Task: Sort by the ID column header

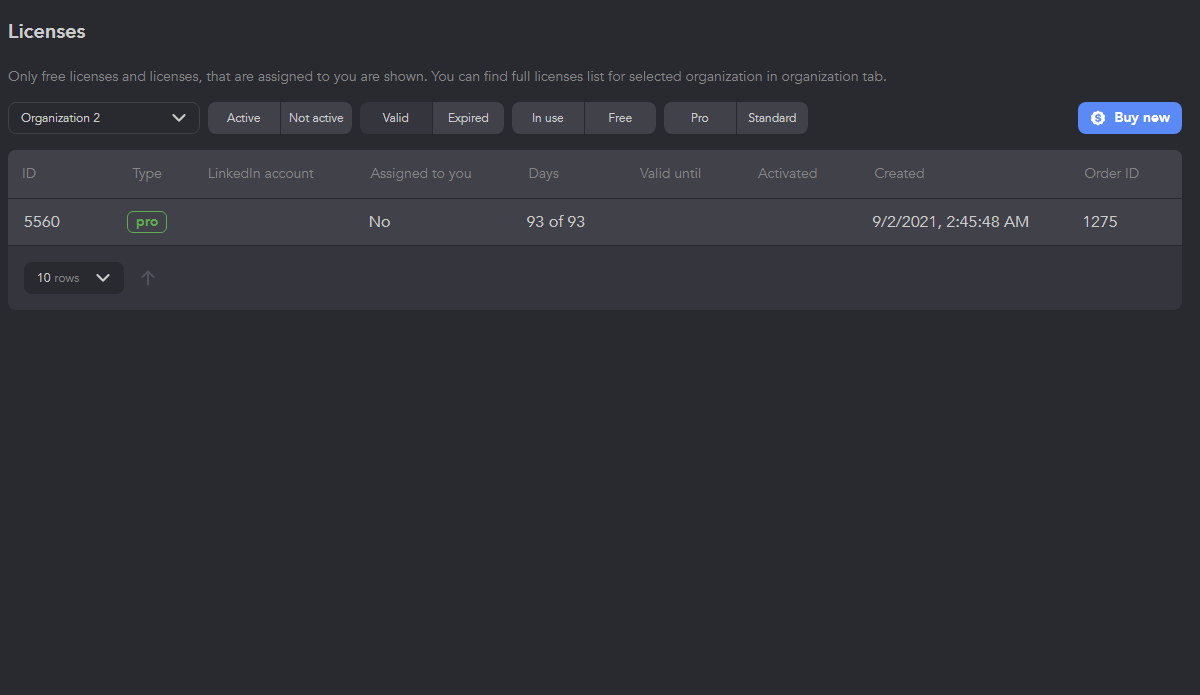Action: point(29,174)
